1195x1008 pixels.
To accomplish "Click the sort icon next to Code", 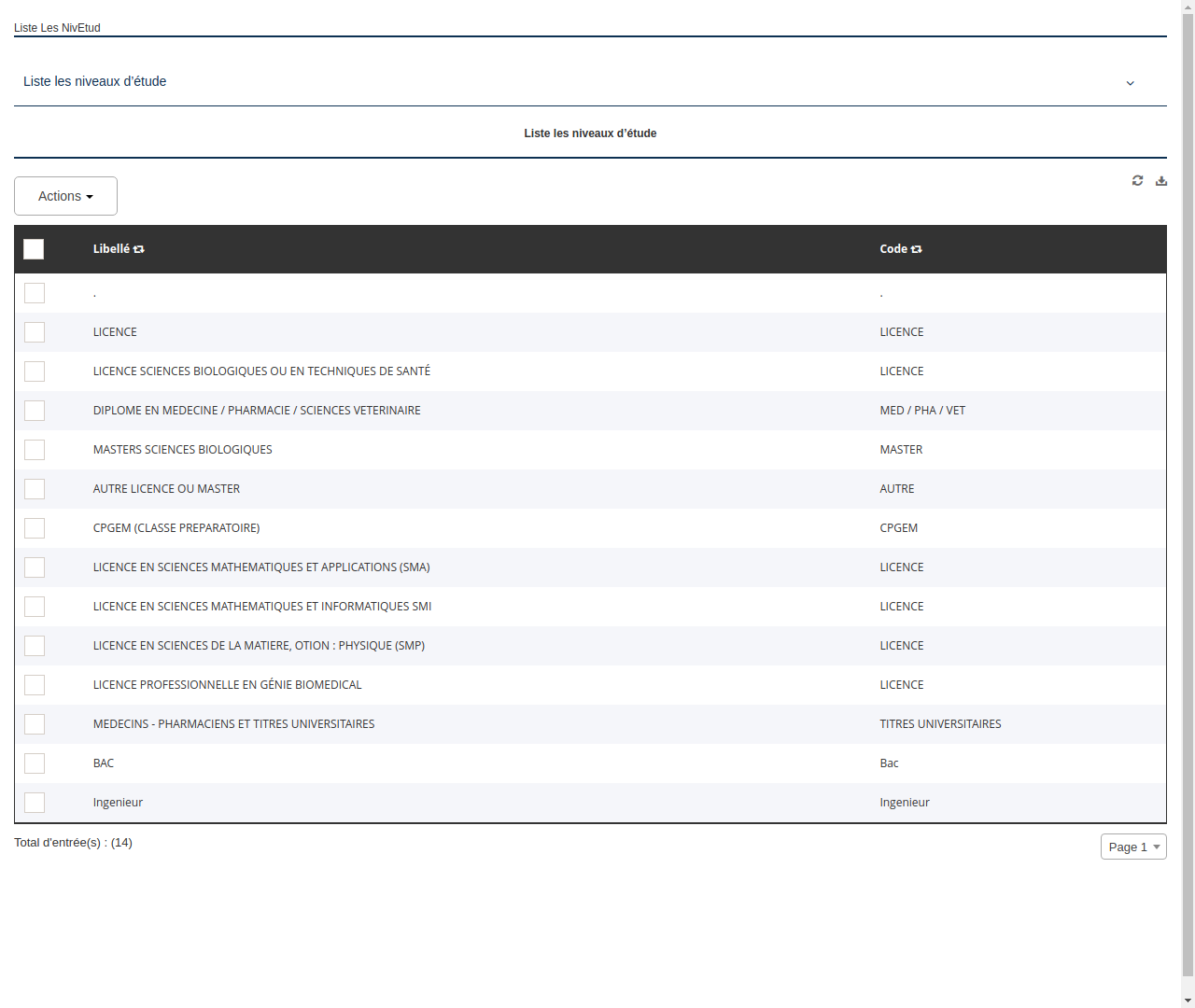I will pyautogui.click(x=916, y=249).
